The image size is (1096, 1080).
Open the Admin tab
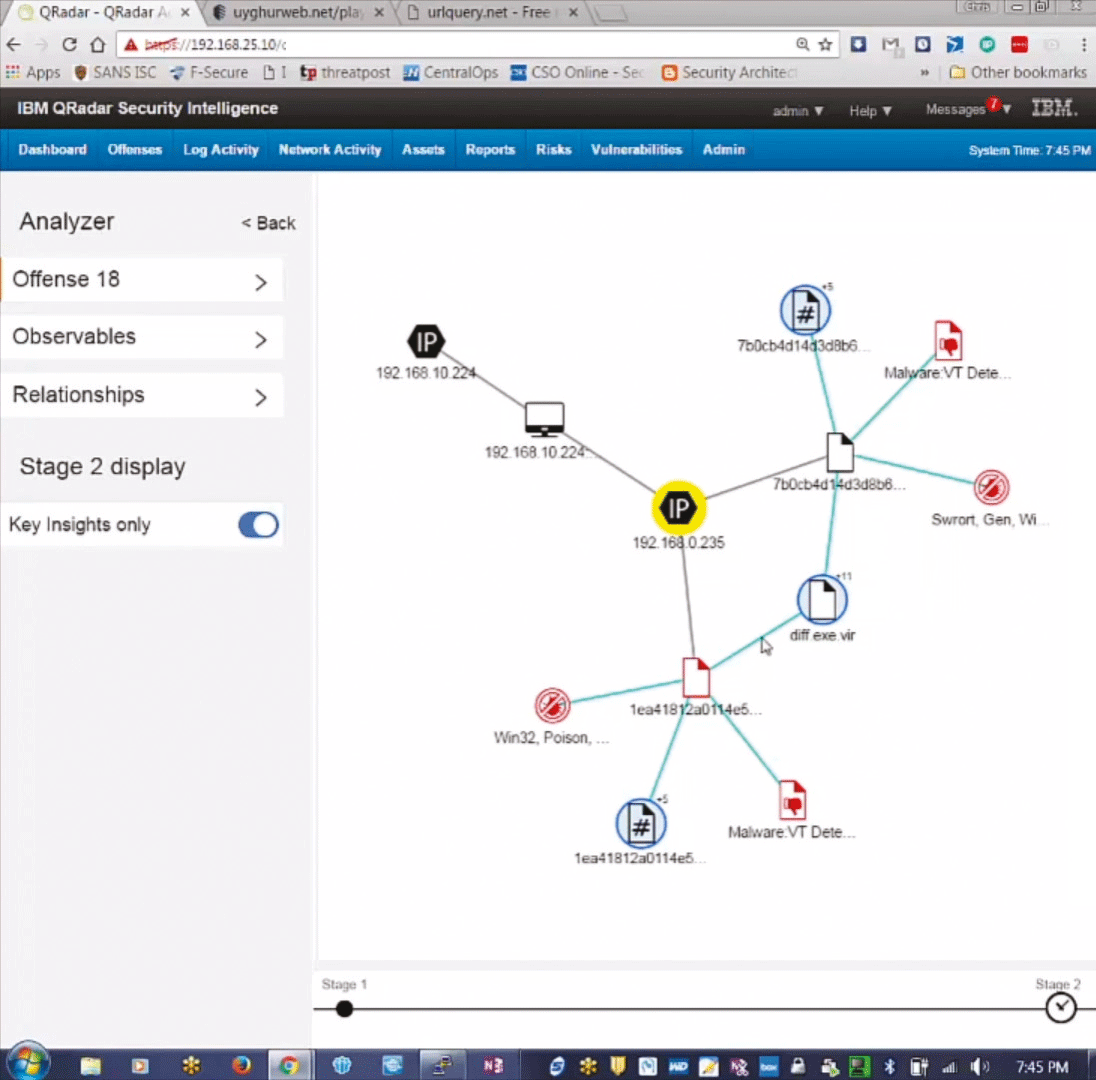click(723, 150)
